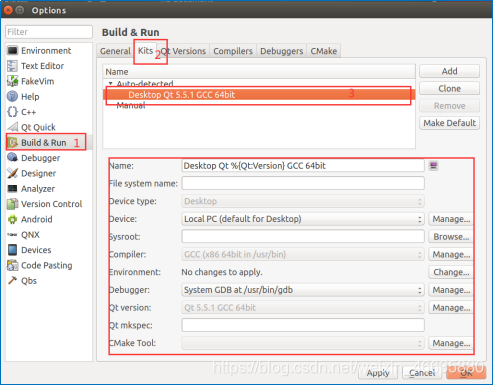
Task: Click the Add kit button
Action: click(449, 71)
